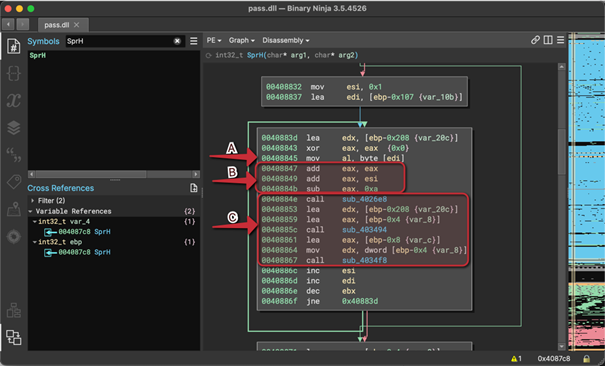Open the graph hierarchy icon at sidebar bottom
Viewport: 605px width, 366px height.
[14, 311]
